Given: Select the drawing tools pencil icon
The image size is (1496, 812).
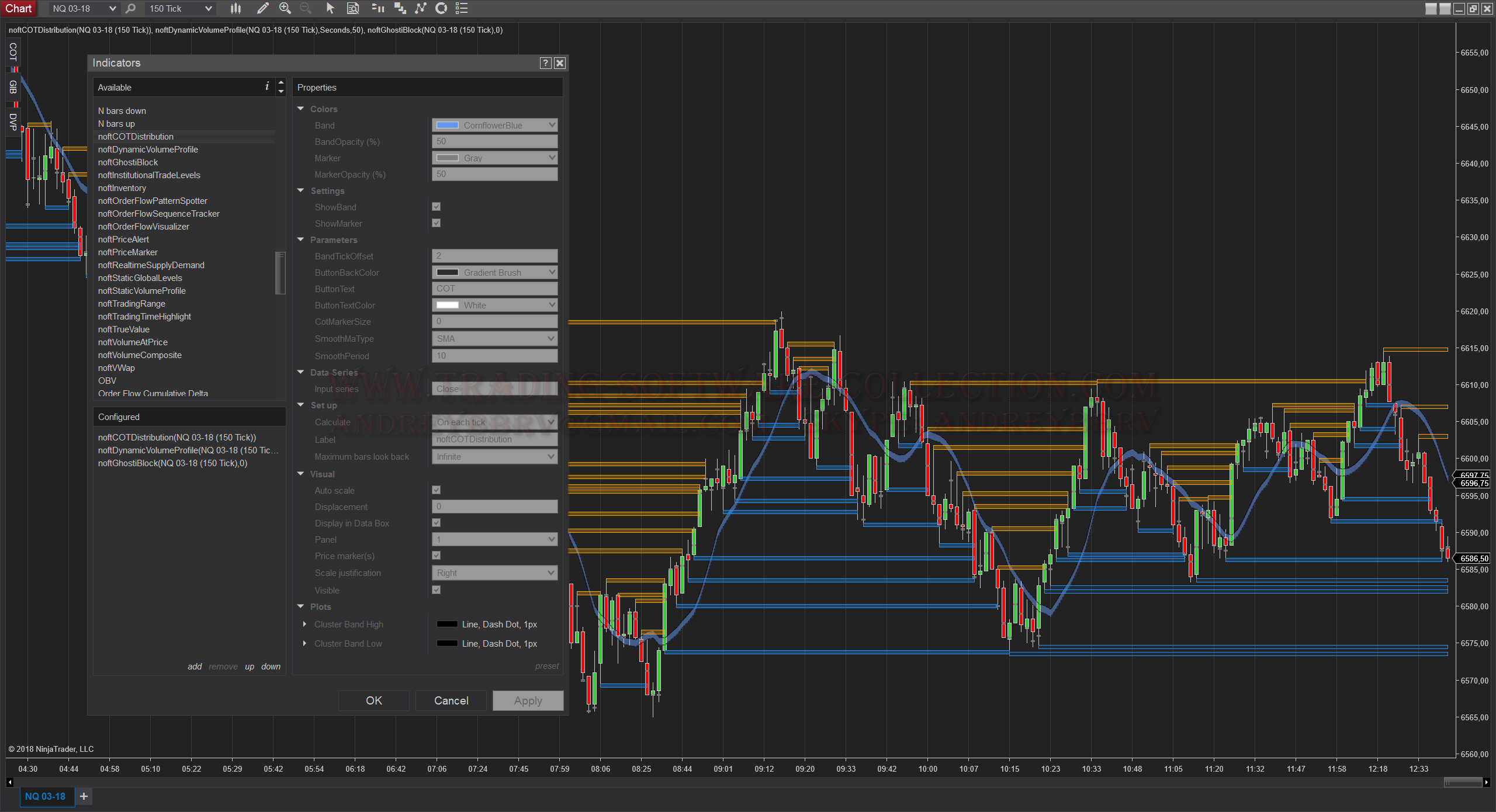Looking at the screenshot, I should pyautogui.click(x=263, y=8).
